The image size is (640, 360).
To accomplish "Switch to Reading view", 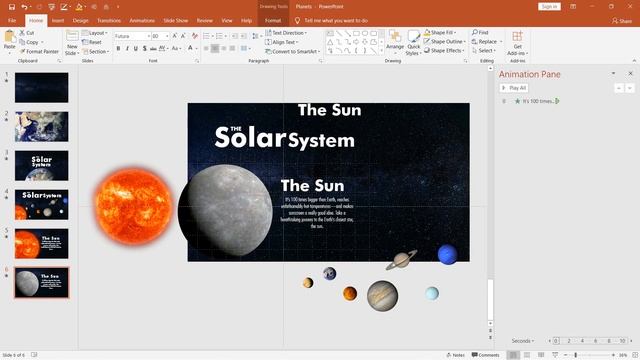I will 541,355.
